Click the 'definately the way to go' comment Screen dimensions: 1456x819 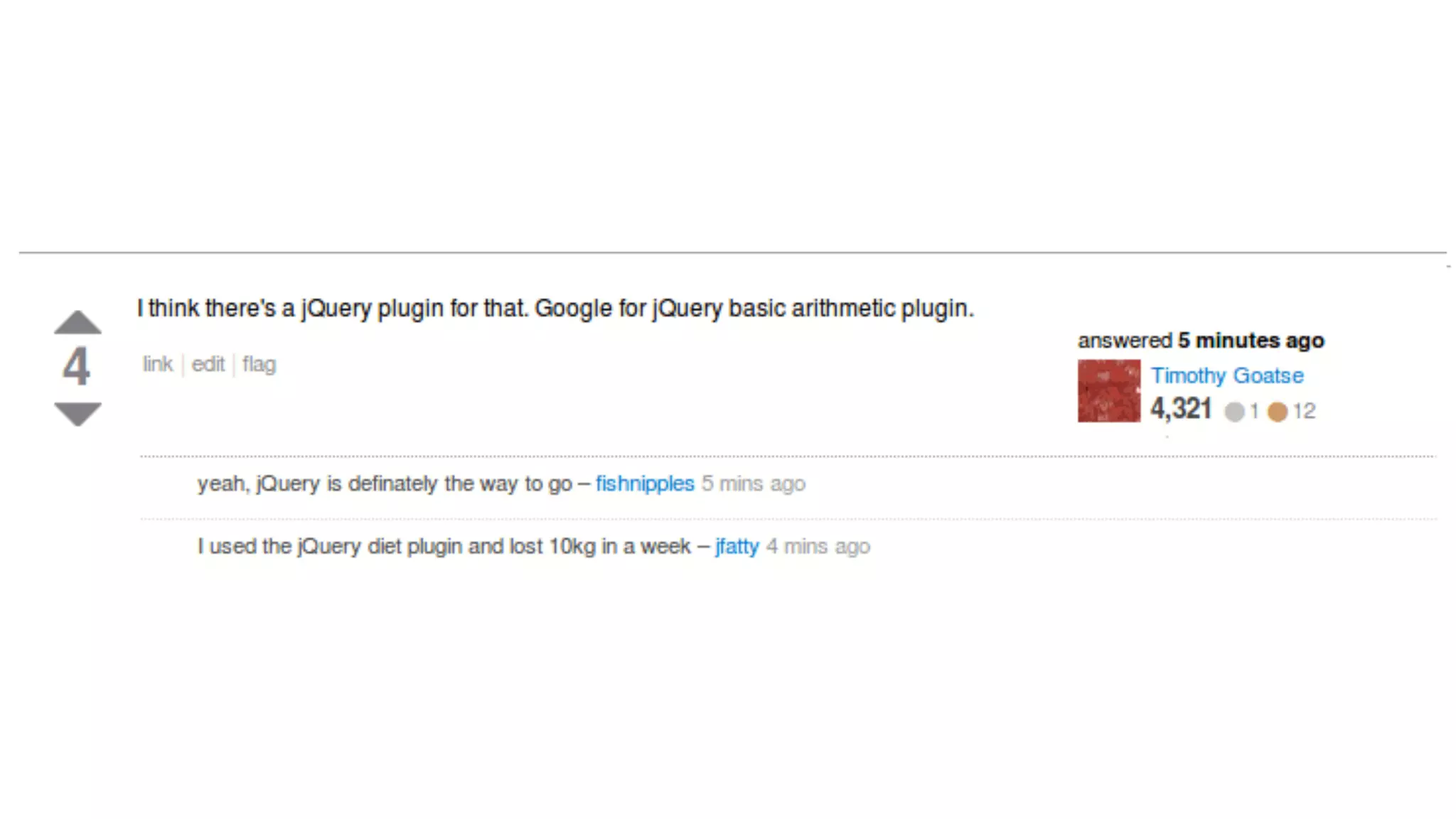(385, 484)
